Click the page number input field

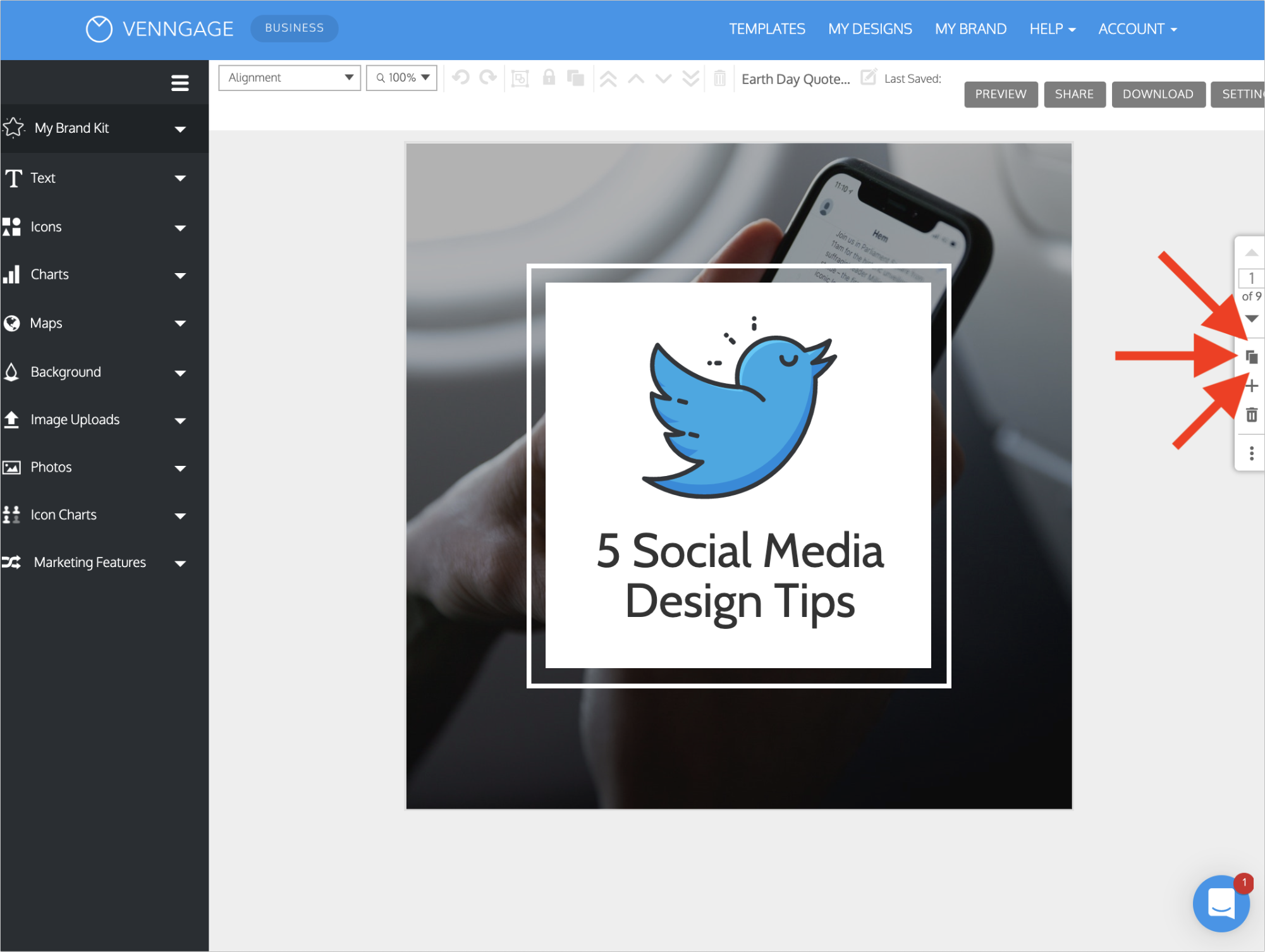[x=1251, y=278]
